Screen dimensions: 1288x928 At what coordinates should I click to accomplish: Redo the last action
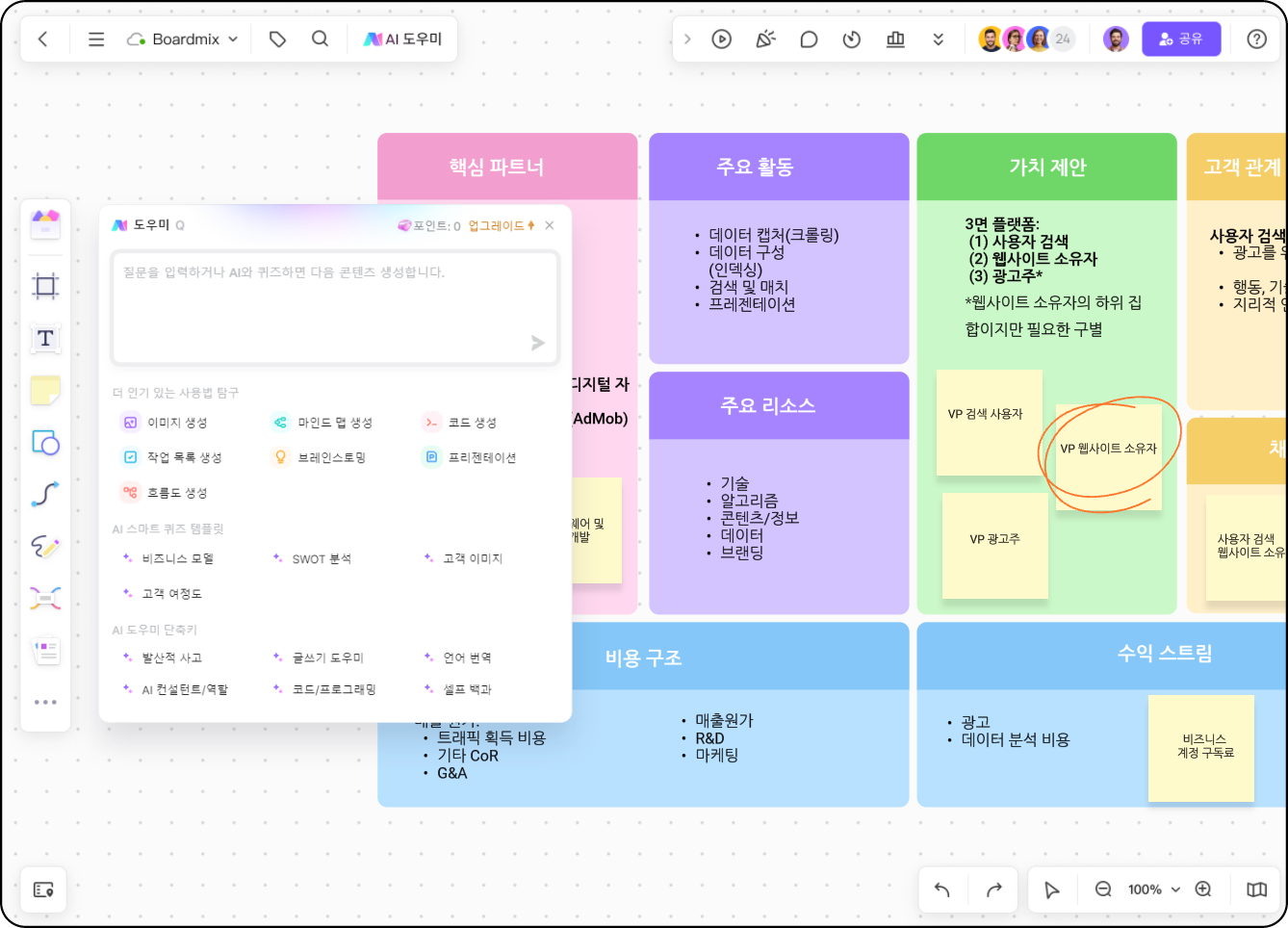pos(994,889)
